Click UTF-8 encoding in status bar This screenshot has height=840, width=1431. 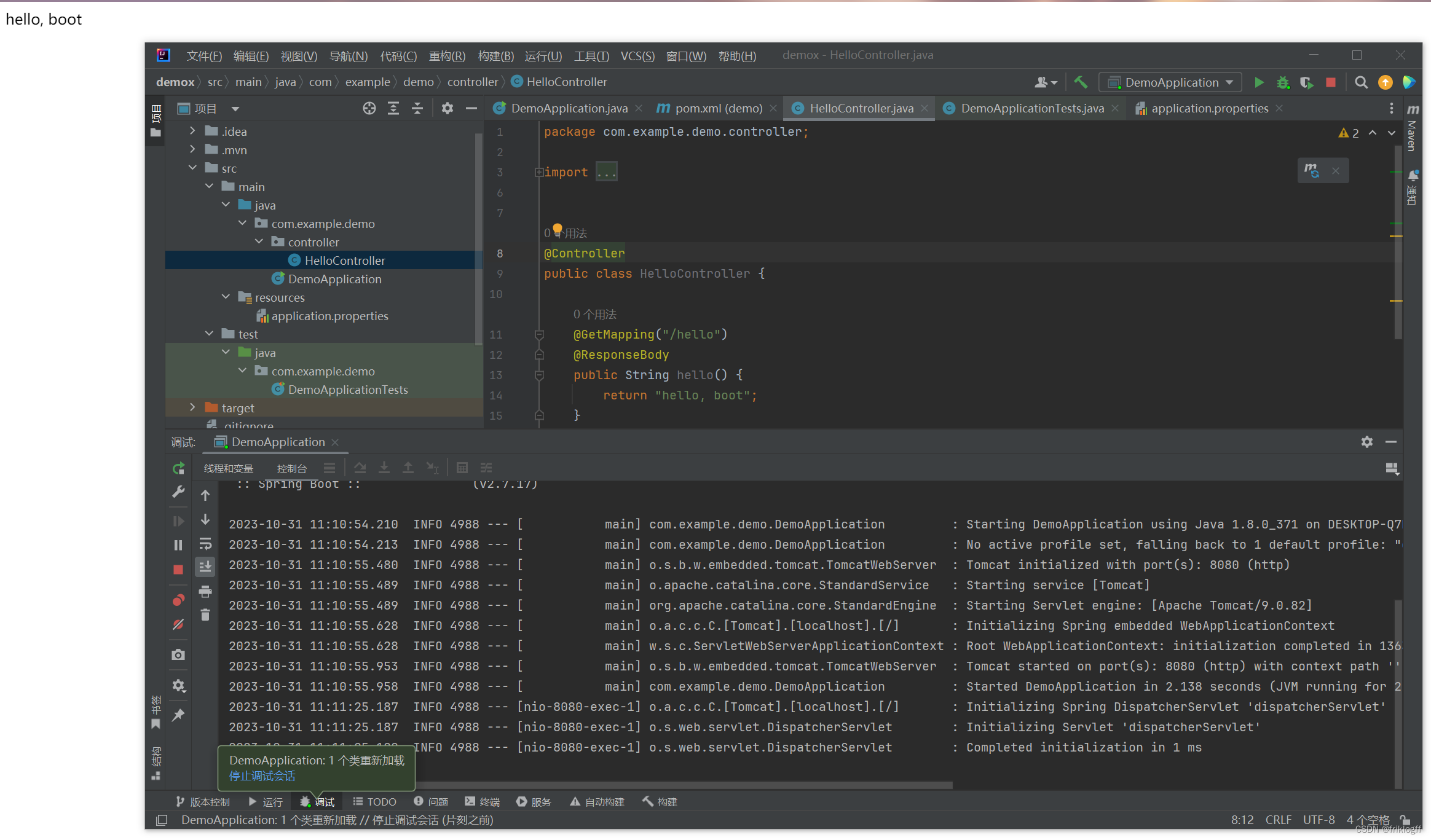click(1319, 820)
